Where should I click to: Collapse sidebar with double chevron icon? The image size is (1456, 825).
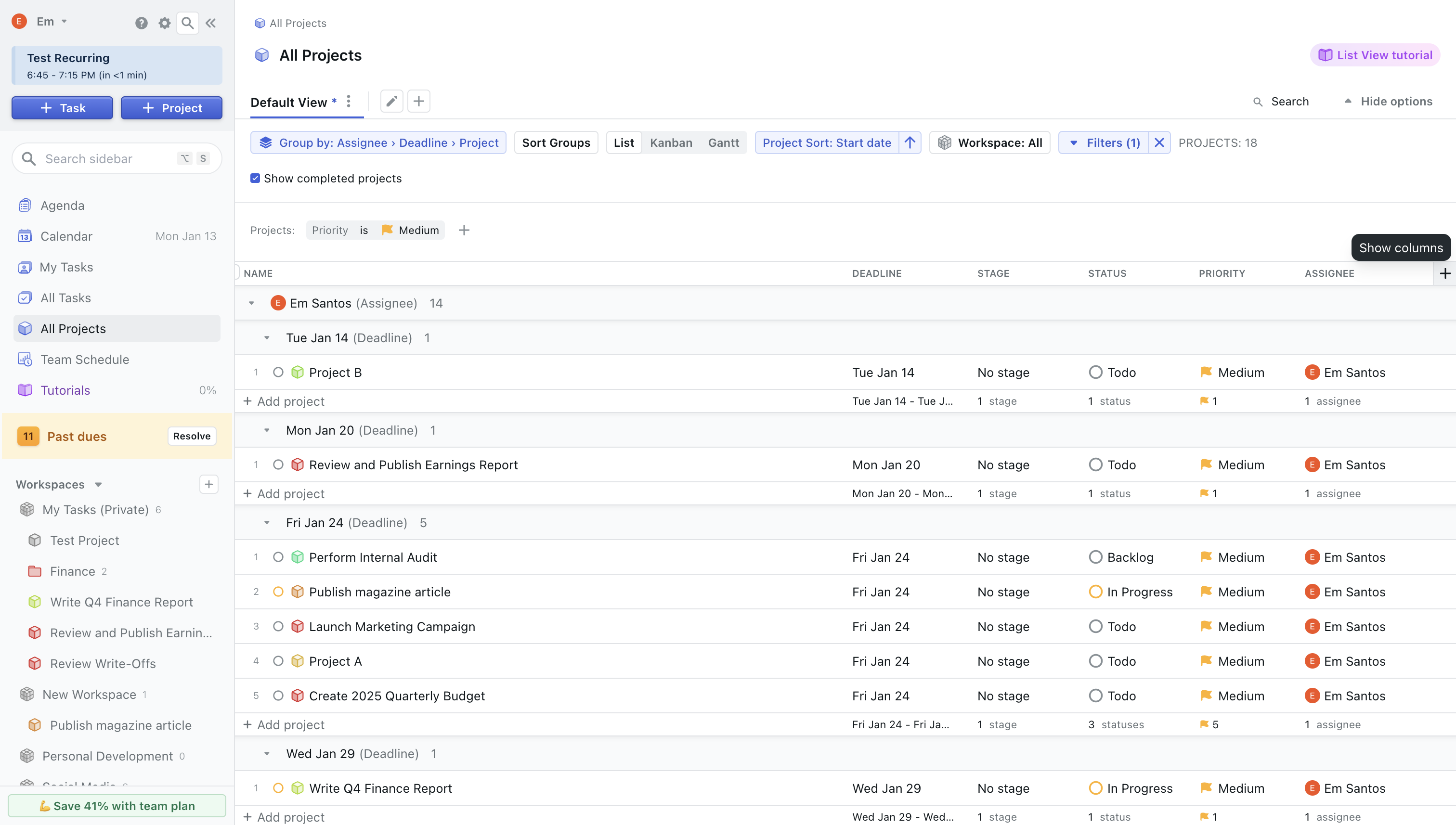click(211, 23)
